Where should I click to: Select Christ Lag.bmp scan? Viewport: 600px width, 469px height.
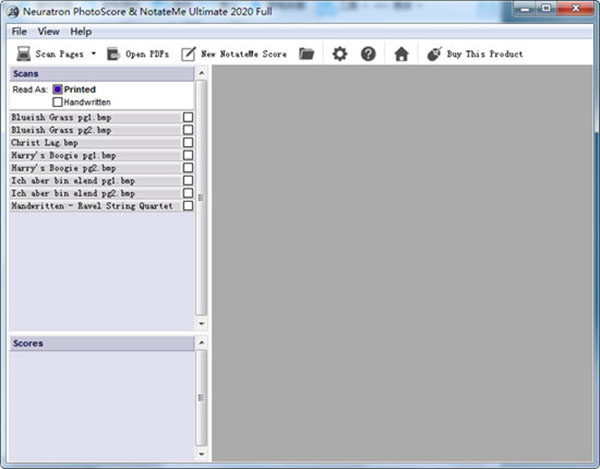(x=95, y=142)
